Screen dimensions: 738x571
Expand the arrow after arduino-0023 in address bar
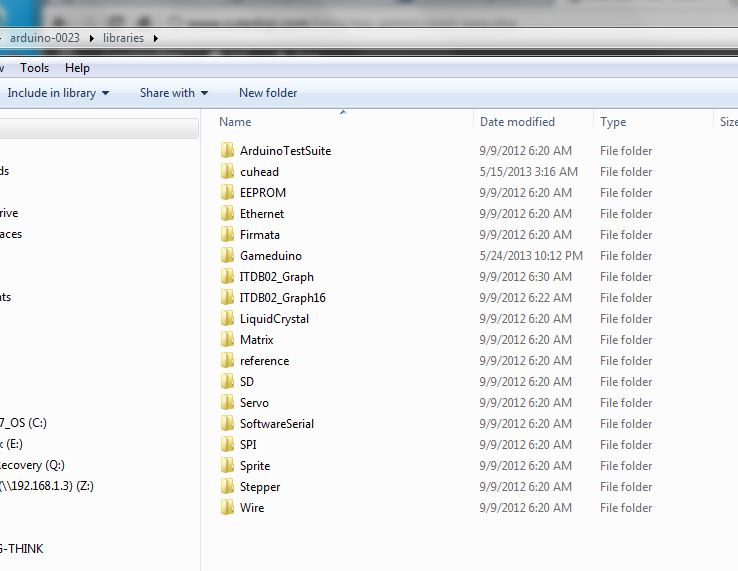(x=91, y=38)
